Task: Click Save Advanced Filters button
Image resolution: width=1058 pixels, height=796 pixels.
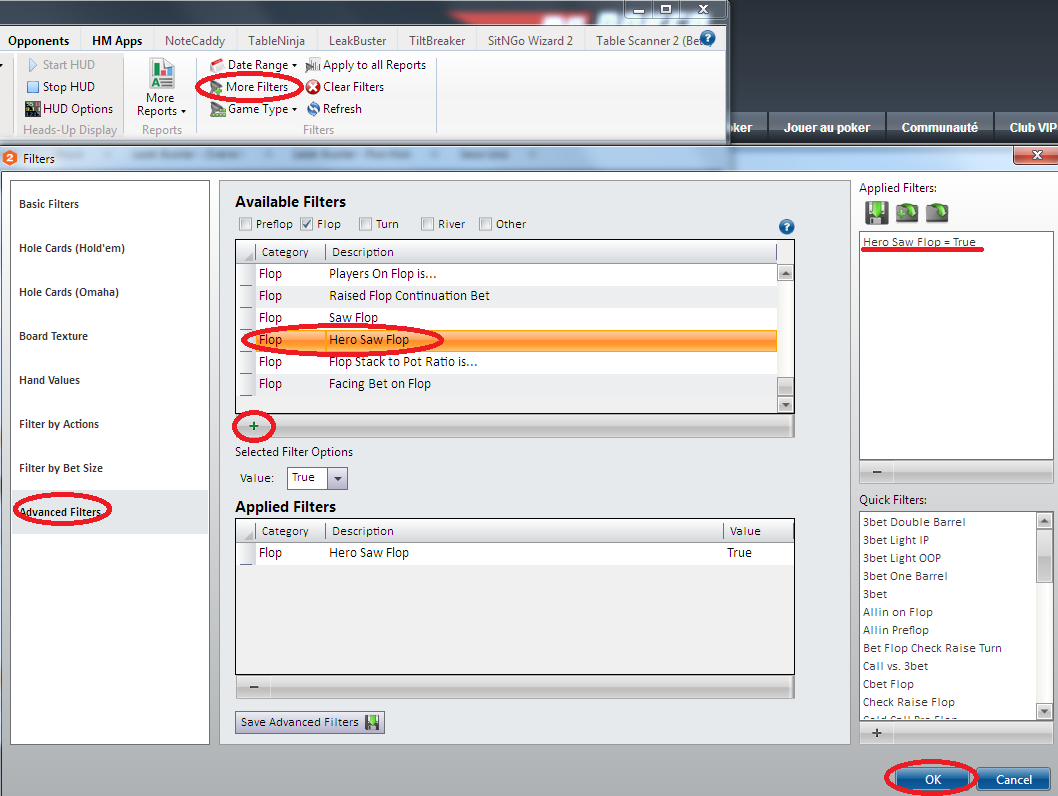Action: pos(310,722)
